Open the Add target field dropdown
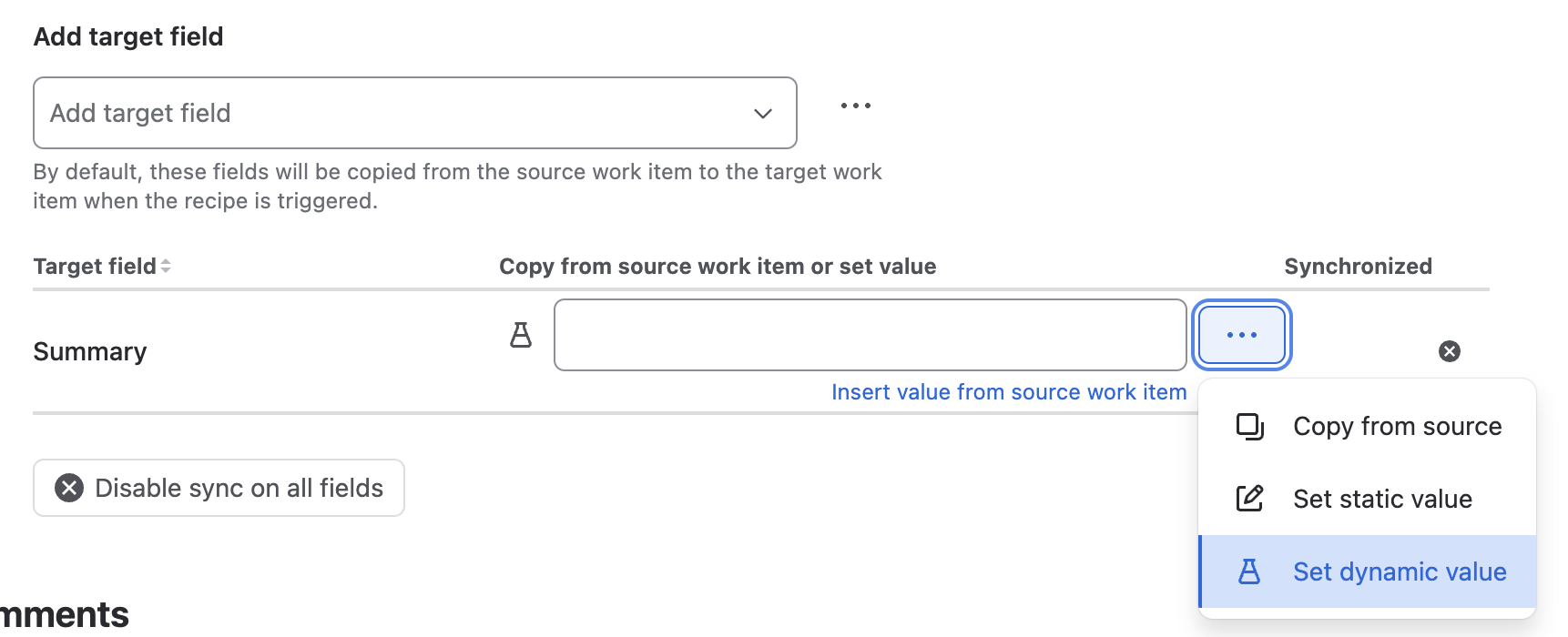The height and width of the screenshot is (637, 1568). point(414,113)
